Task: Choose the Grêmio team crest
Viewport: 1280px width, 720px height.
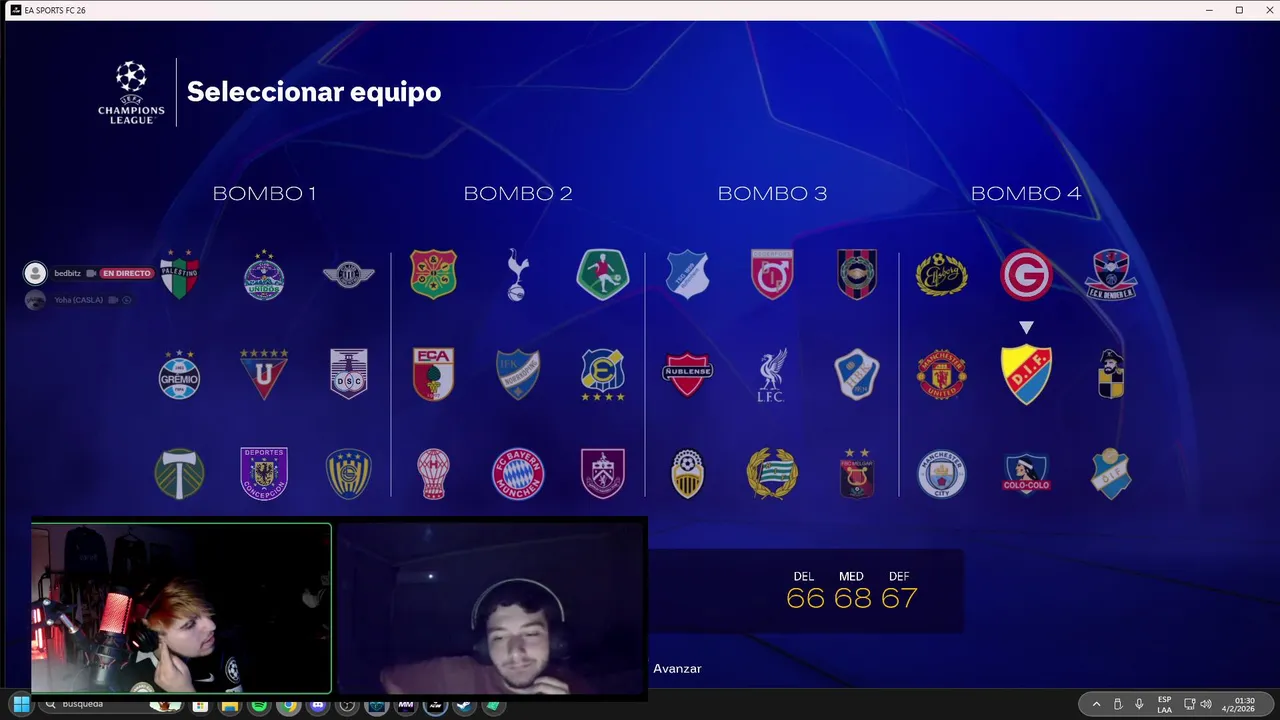Action: 180,375
